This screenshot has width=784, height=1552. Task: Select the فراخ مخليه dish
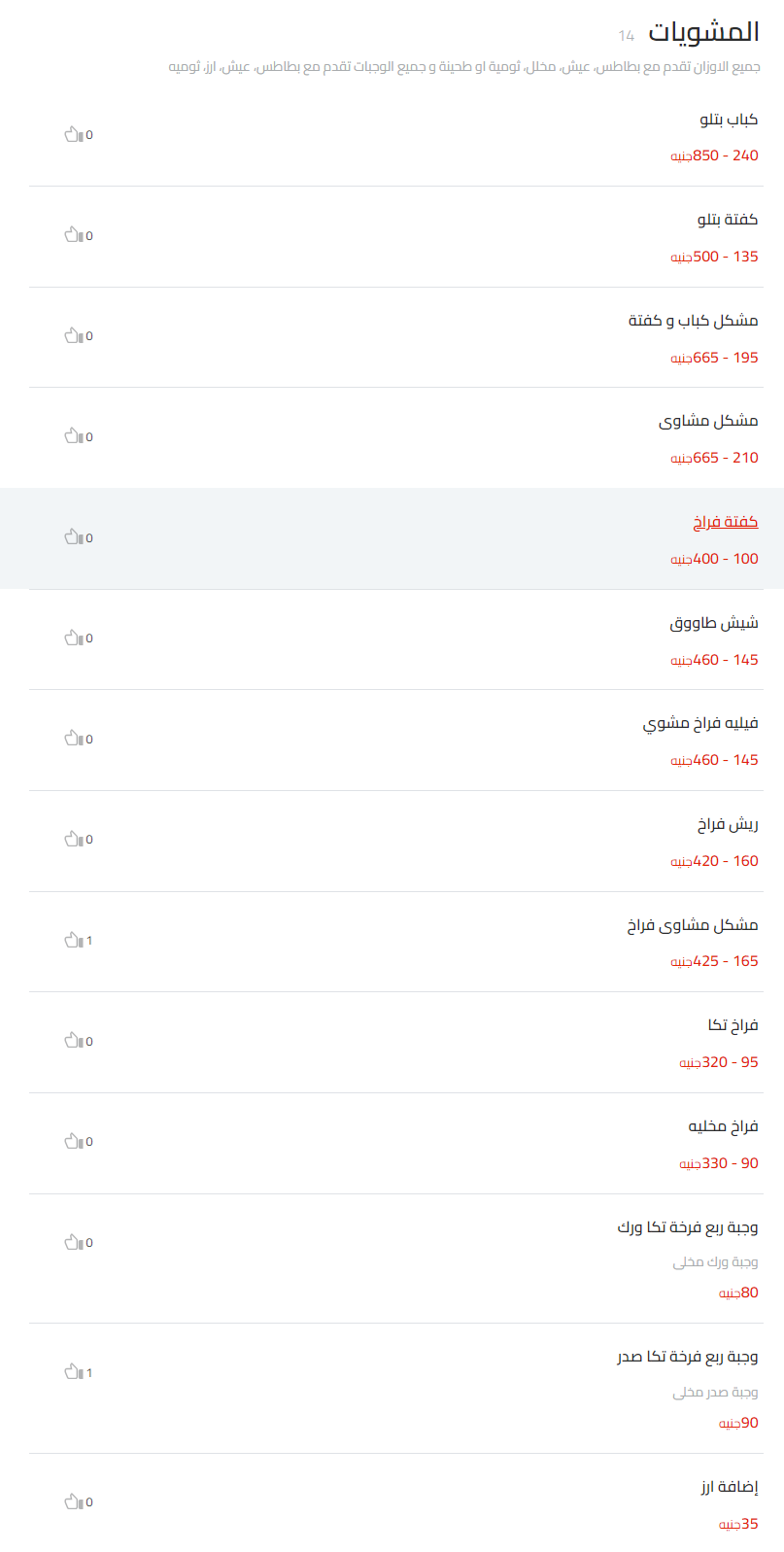coord(722,1125)
